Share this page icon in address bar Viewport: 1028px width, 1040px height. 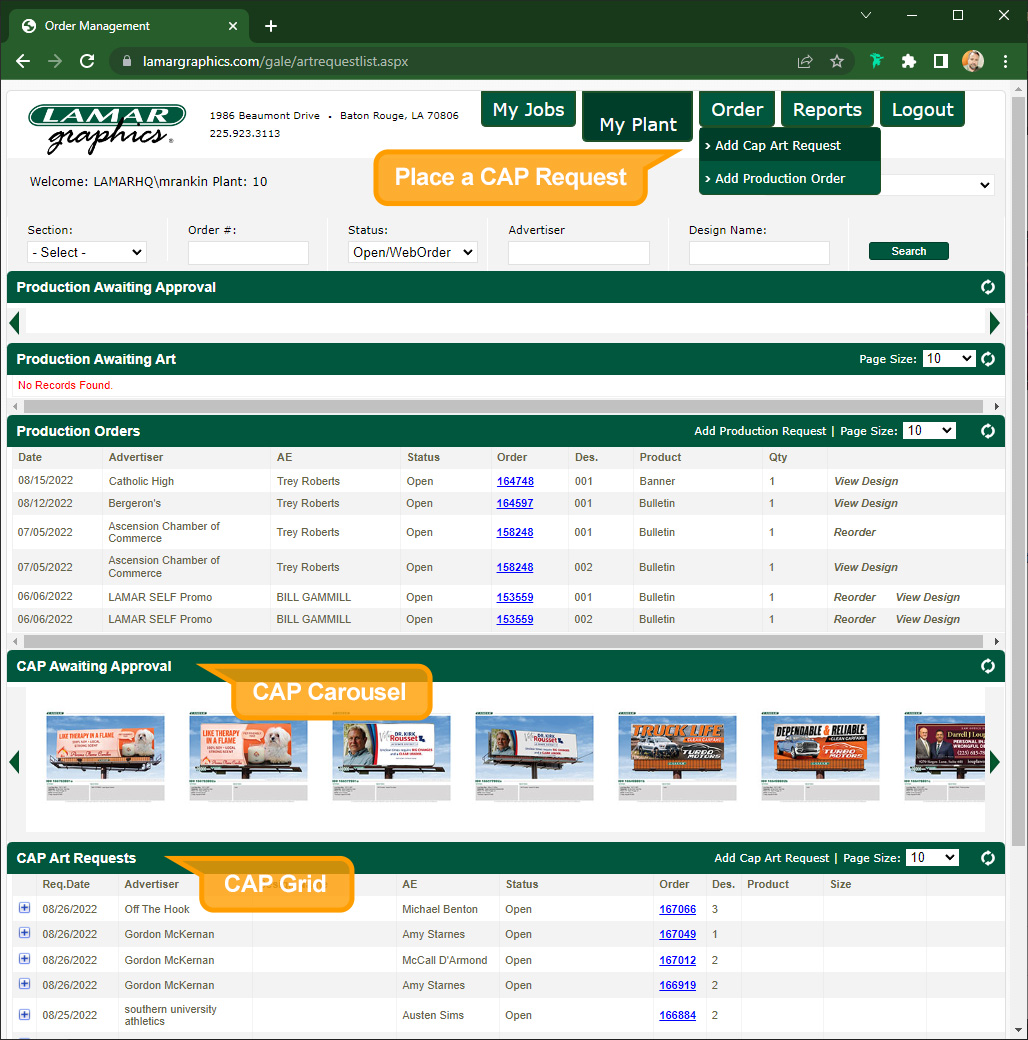[x=805, y=62]
